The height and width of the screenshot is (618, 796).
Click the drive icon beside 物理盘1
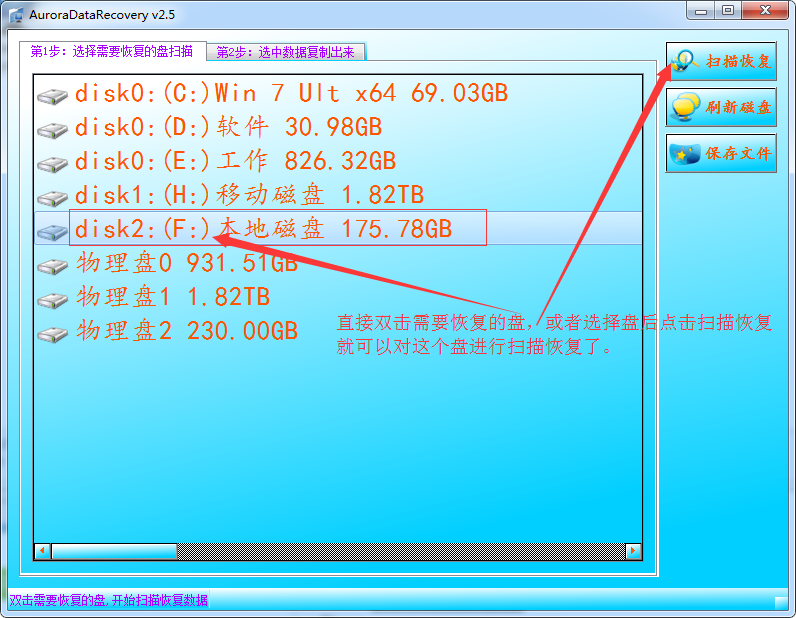[x=51, y=300]
